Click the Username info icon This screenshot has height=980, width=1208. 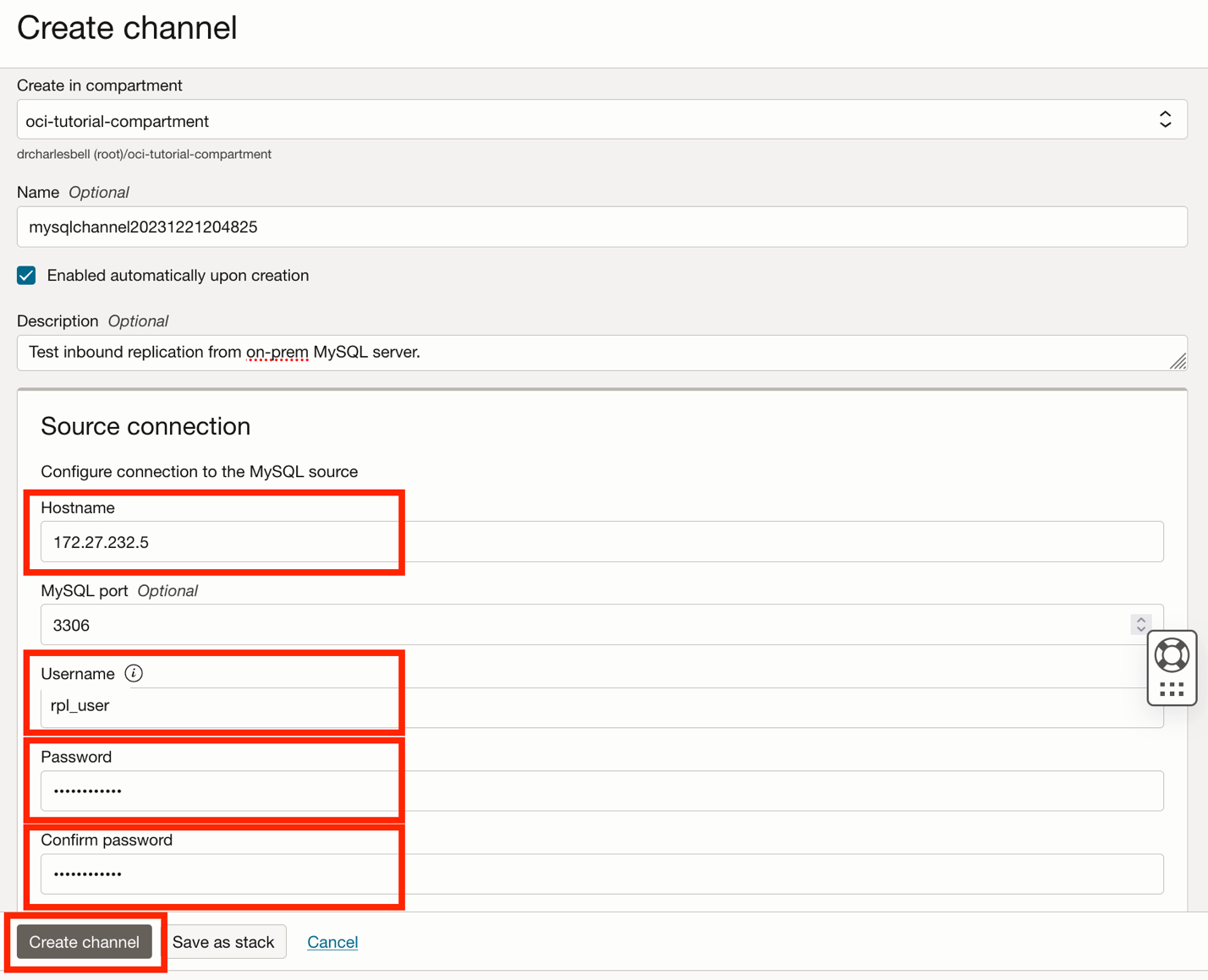(x=134, y=673)
